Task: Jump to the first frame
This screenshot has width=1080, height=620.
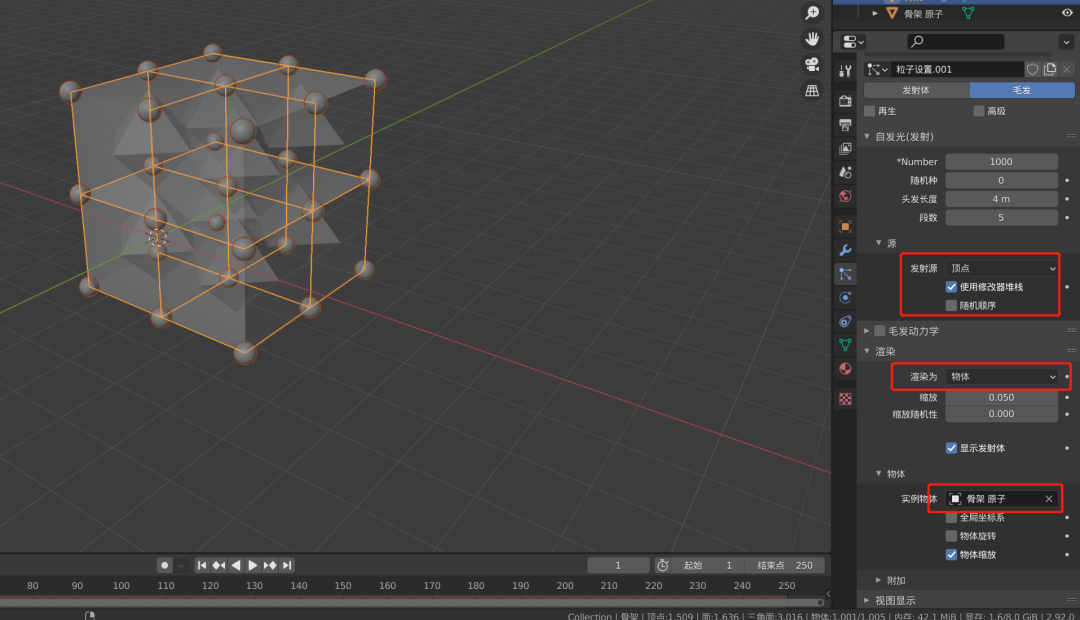Action: click(x=202, y=565)
